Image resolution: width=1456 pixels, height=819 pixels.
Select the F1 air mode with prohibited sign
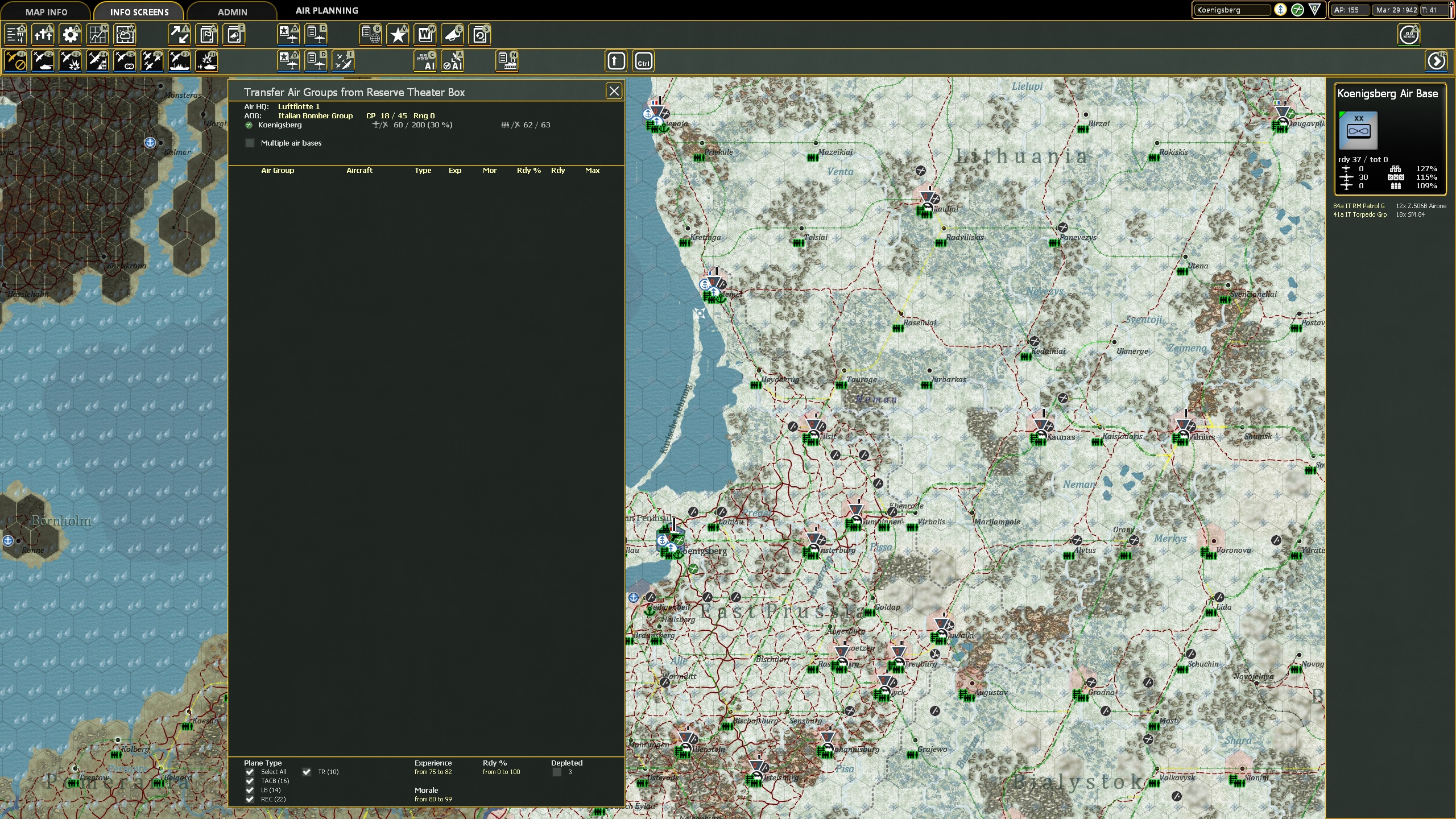pos(16,61)
